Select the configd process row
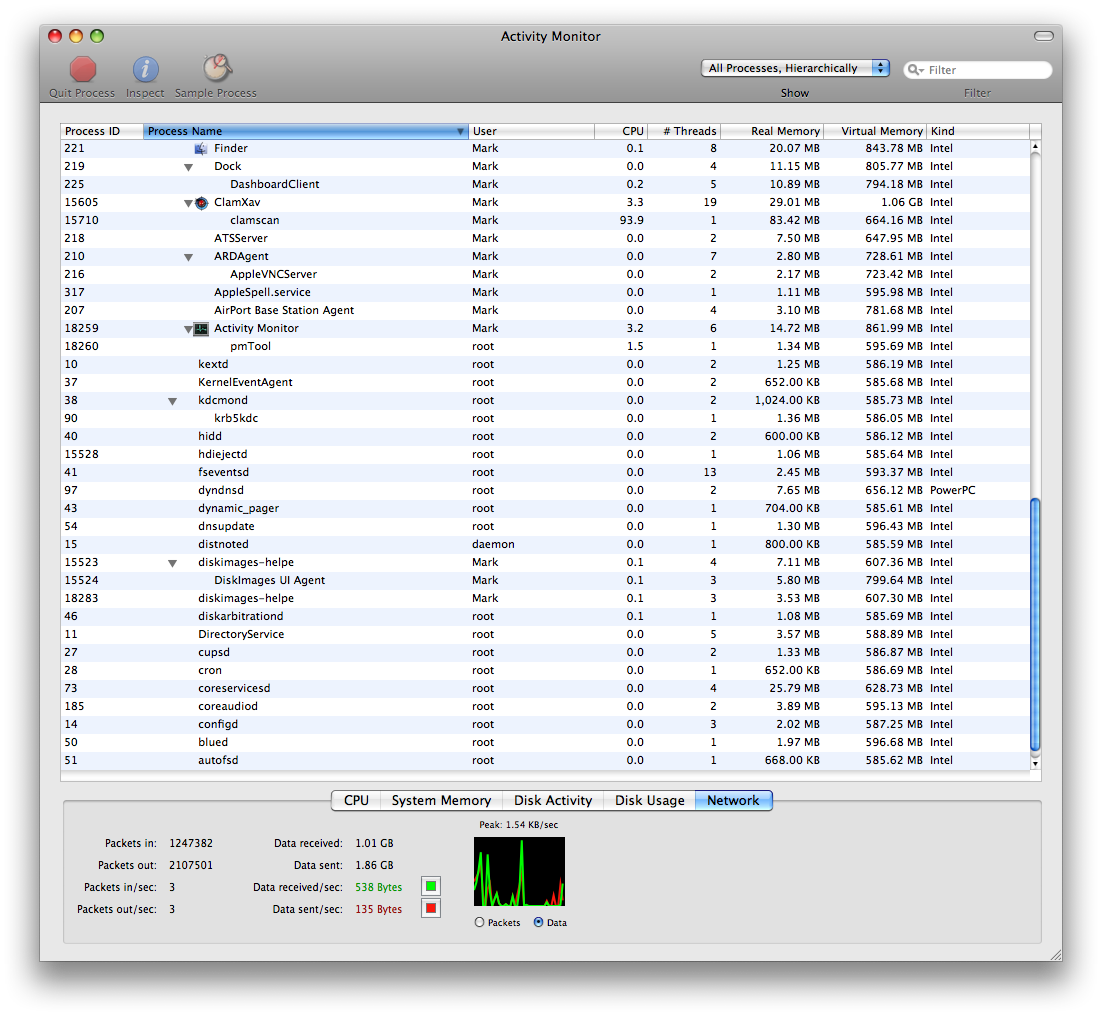The width and height of the screenshot is (1102, 1016). coord(545,724)
